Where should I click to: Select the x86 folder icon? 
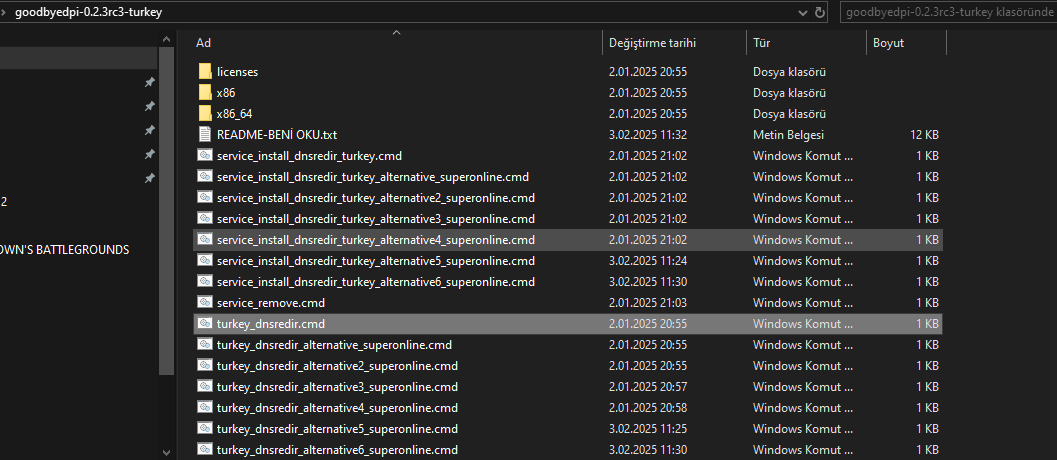[205, 92]
